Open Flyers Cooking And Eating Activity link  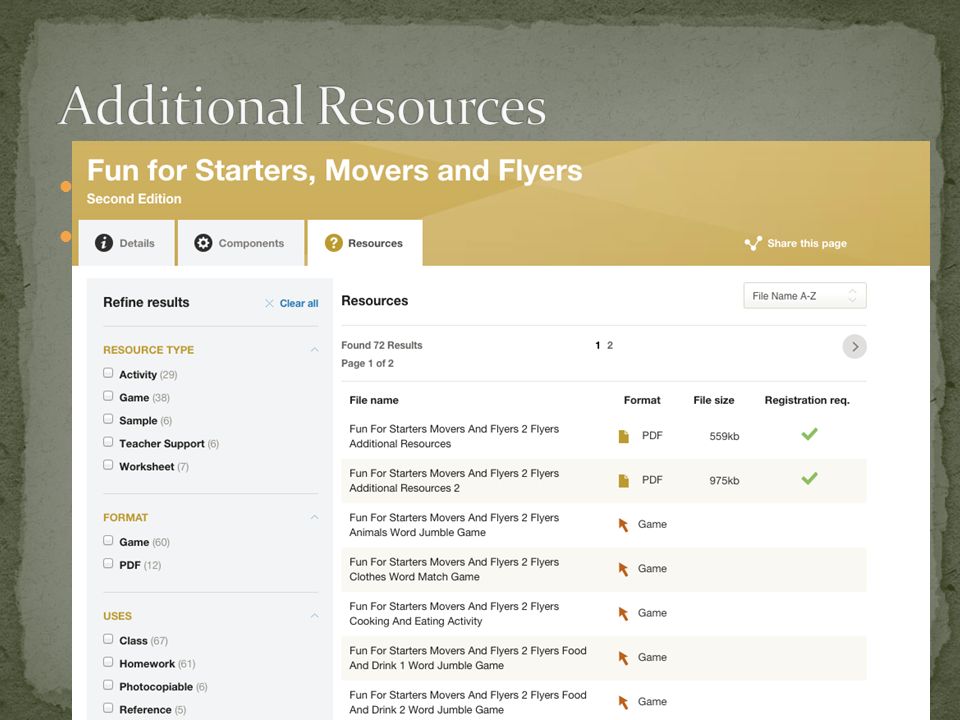pos(454,613)
